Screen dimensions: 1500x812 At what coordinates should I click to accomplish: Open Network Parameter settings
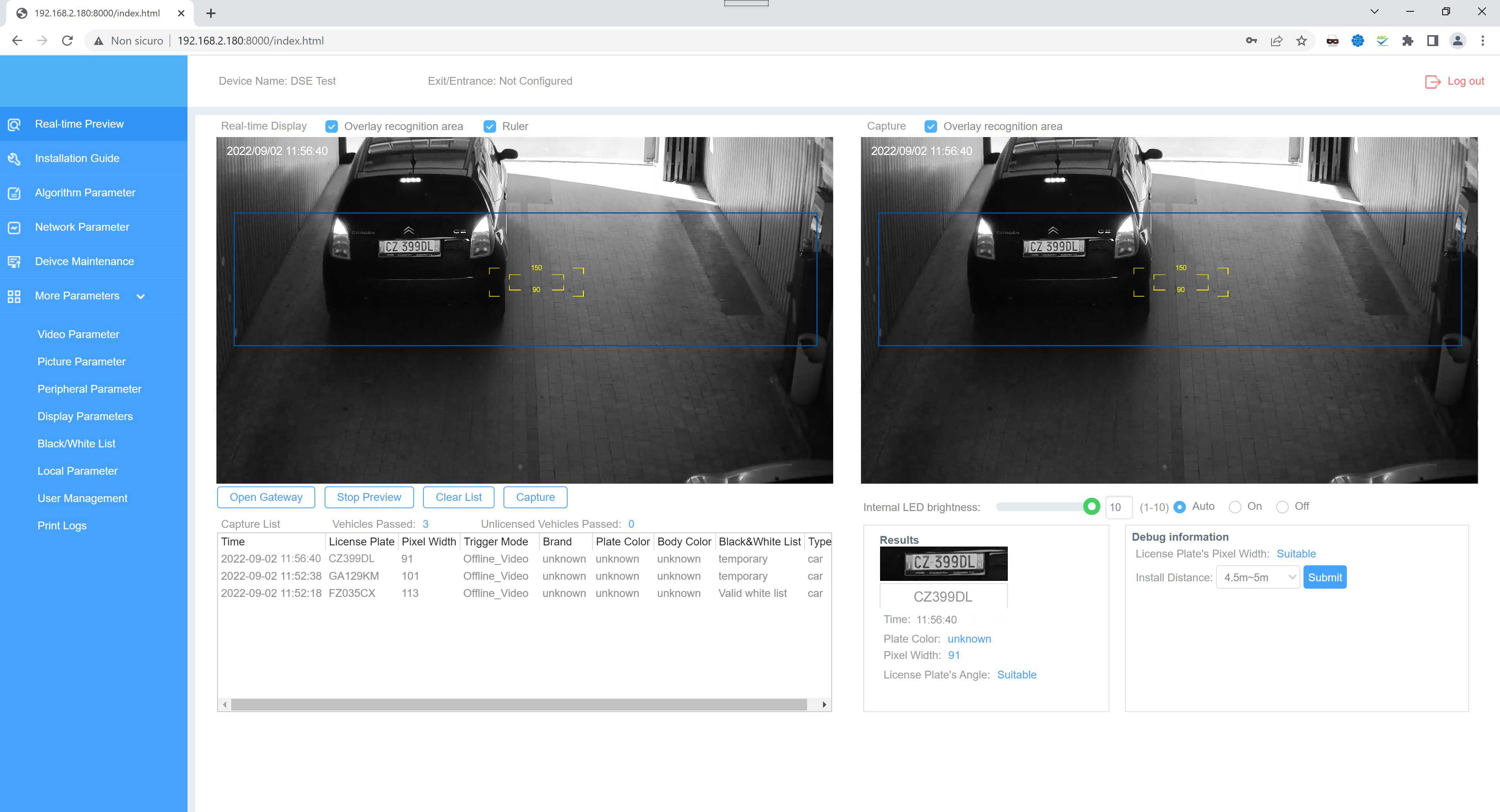point(82,226)
